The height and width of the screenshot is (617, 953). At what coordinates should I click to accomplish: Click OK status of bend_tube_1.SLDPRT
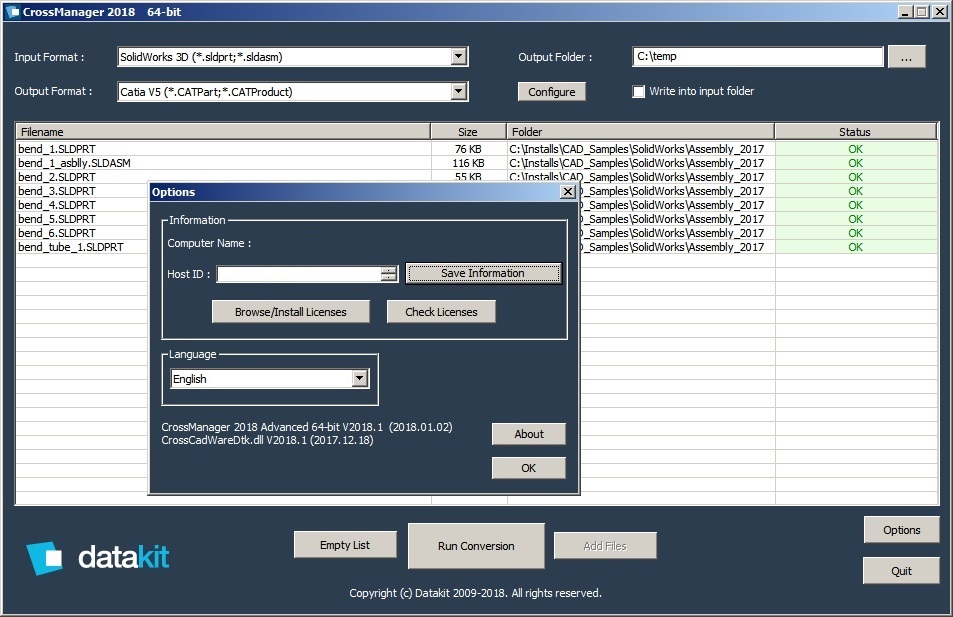(x=855, y=247)
